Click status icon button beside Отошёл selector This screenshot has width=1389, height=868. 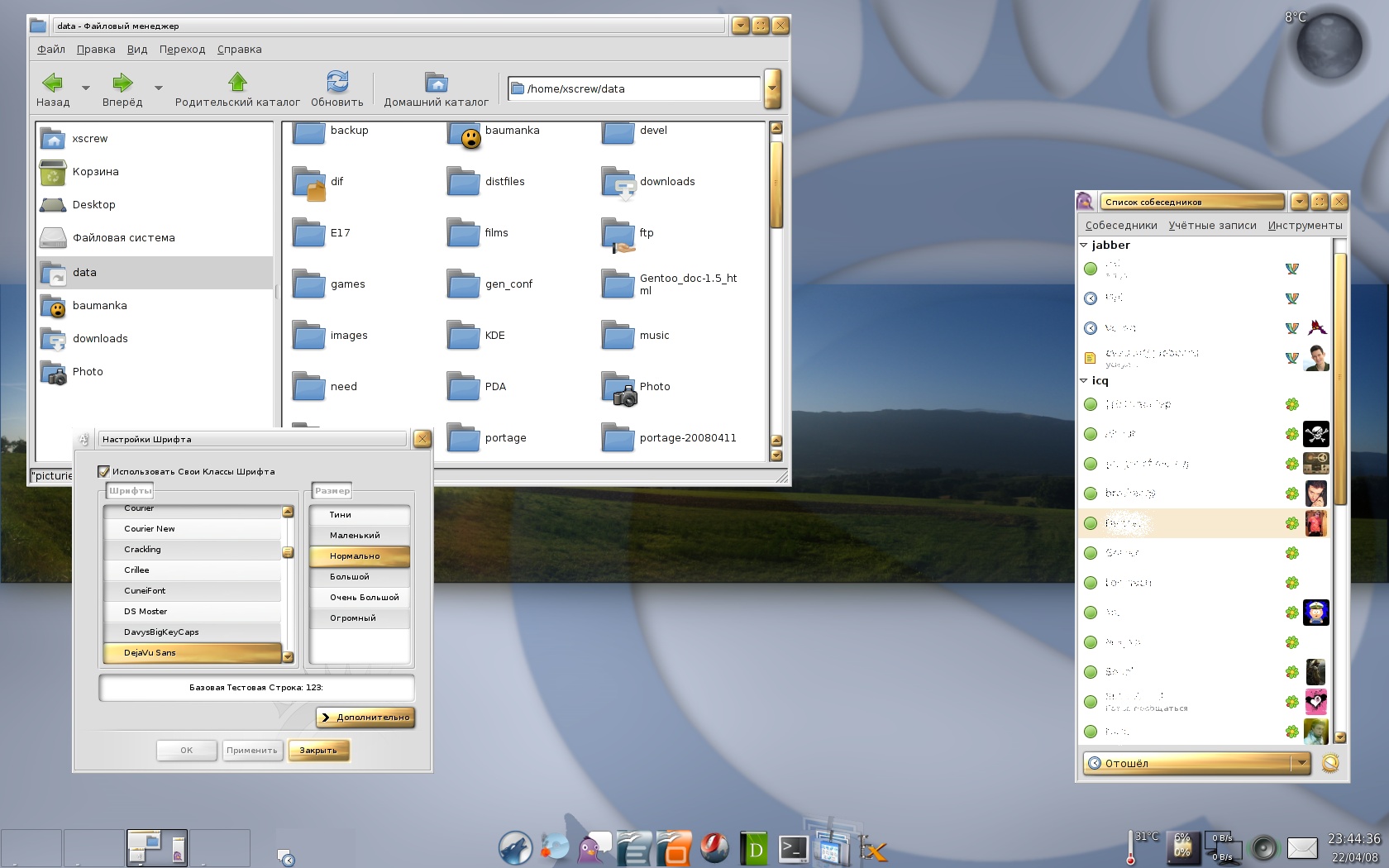tap(1330, 764)
